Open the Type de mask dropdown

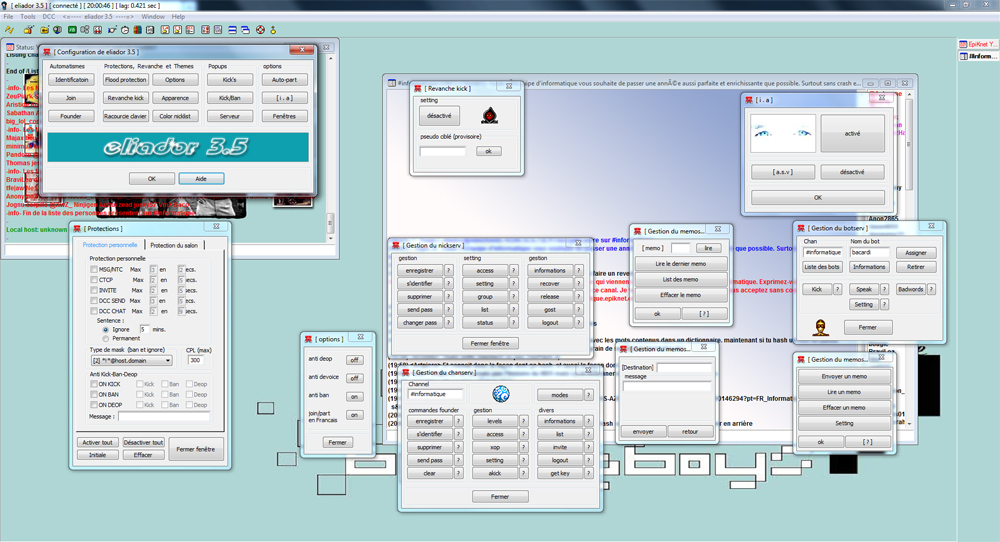click(x=166, y=360)
